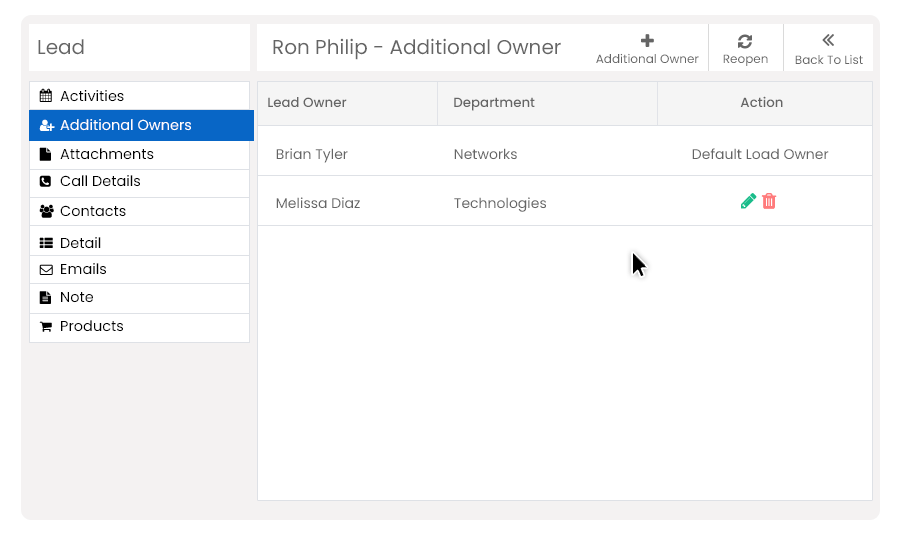
Task: Click the Additional Owner button label
Action: 647,59
